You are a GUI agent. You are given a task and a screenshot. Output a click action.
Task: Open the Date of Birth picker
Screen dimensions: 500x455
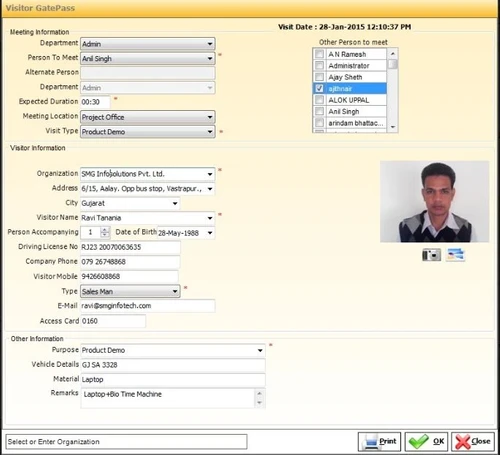click(210, 233)
